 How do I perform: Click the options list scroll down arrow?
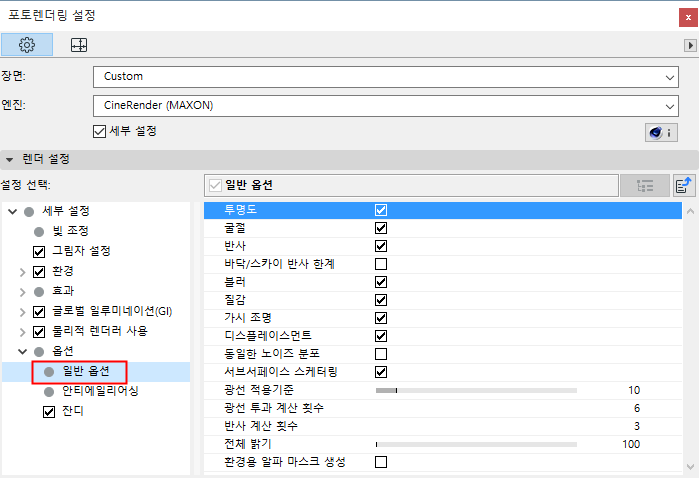tap(690, 467)
